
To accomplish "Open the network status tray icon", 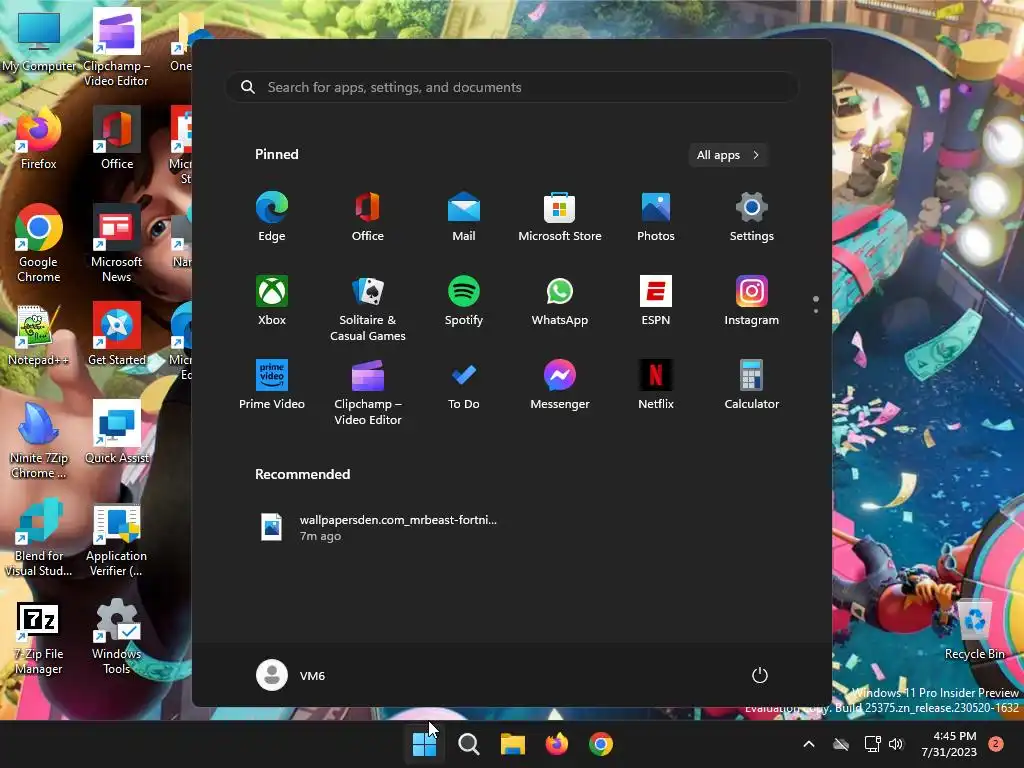I will pyautogui.click(x=872, y=744).
